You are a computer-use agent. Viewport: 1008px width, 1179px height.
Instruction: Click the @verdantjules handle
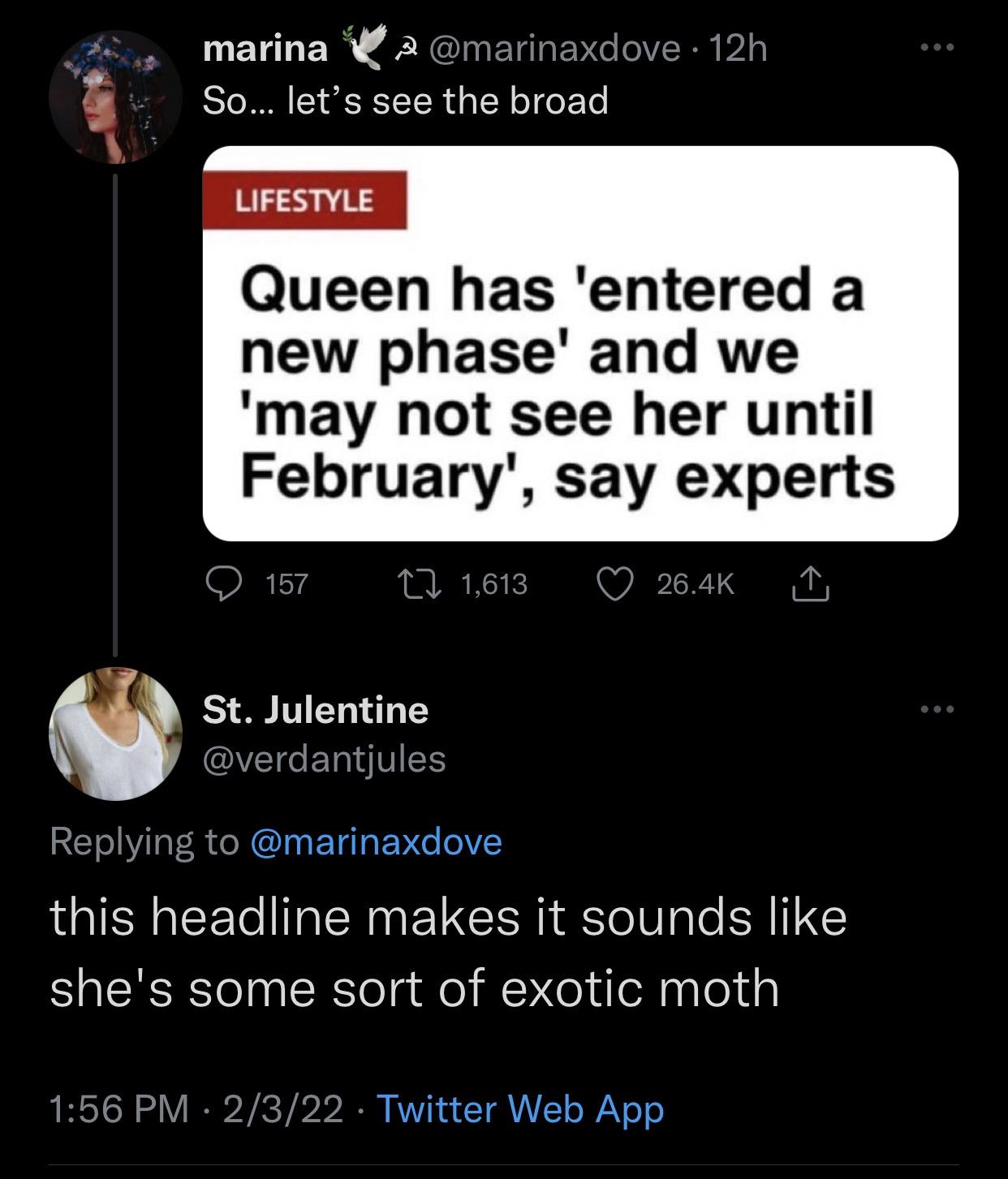pos(324,759)
